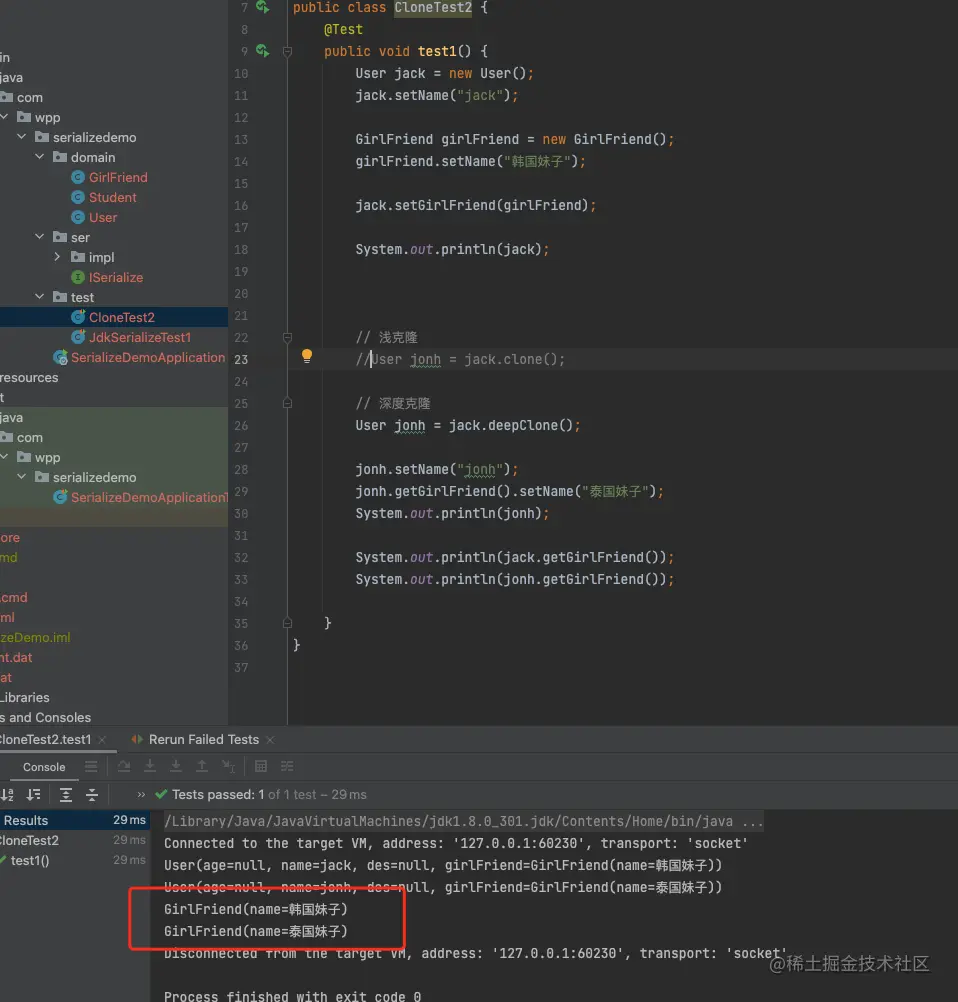The width and height of the screenshot is (958, 1002).
Task: Run test1 method from gutter icon
Action: pyautogui.click(x=263, y=50)
